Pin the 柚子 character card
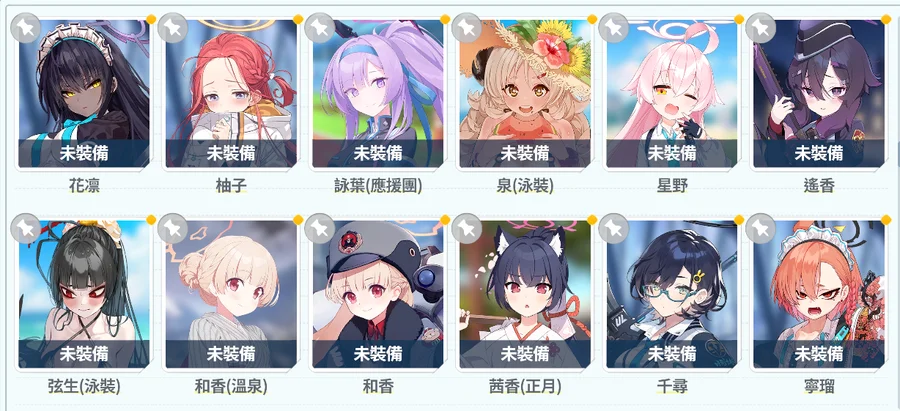This screenshot has width=900, height=411. tap(172, 27)
